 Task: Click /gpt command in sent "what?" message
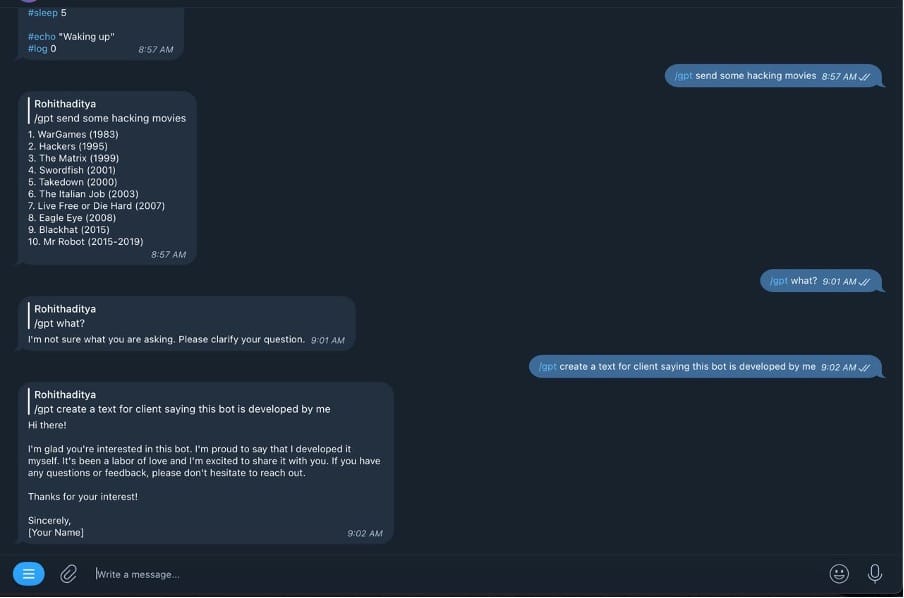pyautogui.click(x=778, y=282)
